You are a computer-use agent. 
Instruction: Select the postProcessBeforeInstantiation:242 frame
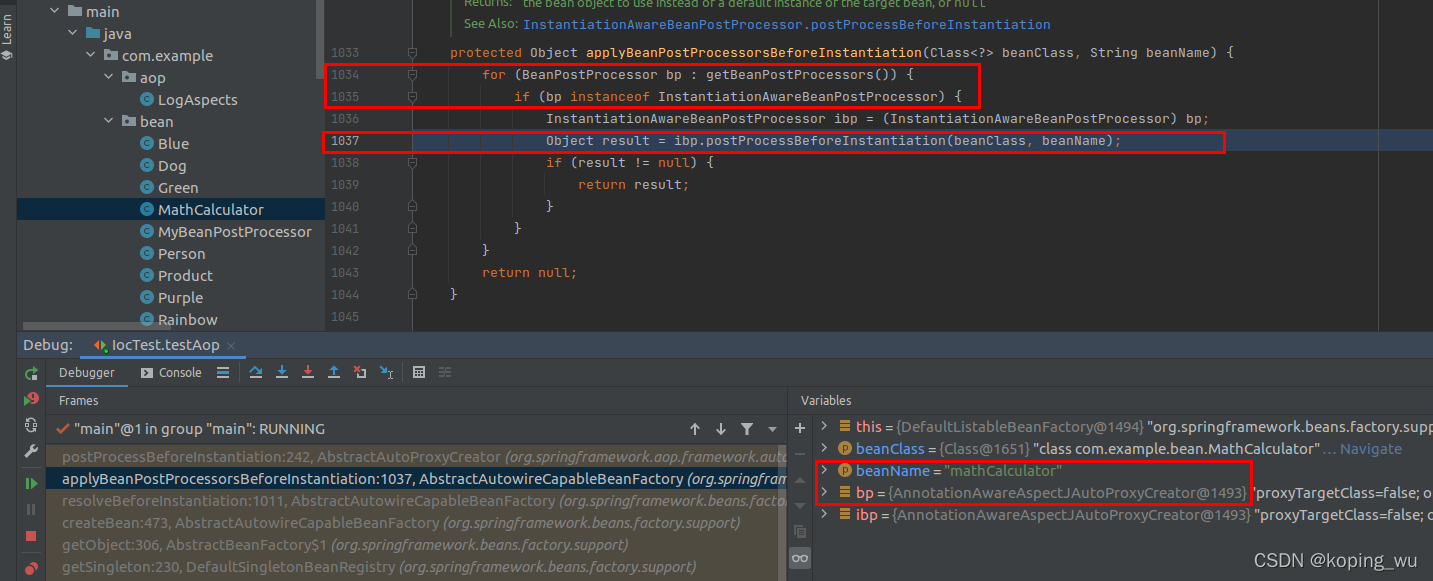pyautogui.click(x=417, y=457)
